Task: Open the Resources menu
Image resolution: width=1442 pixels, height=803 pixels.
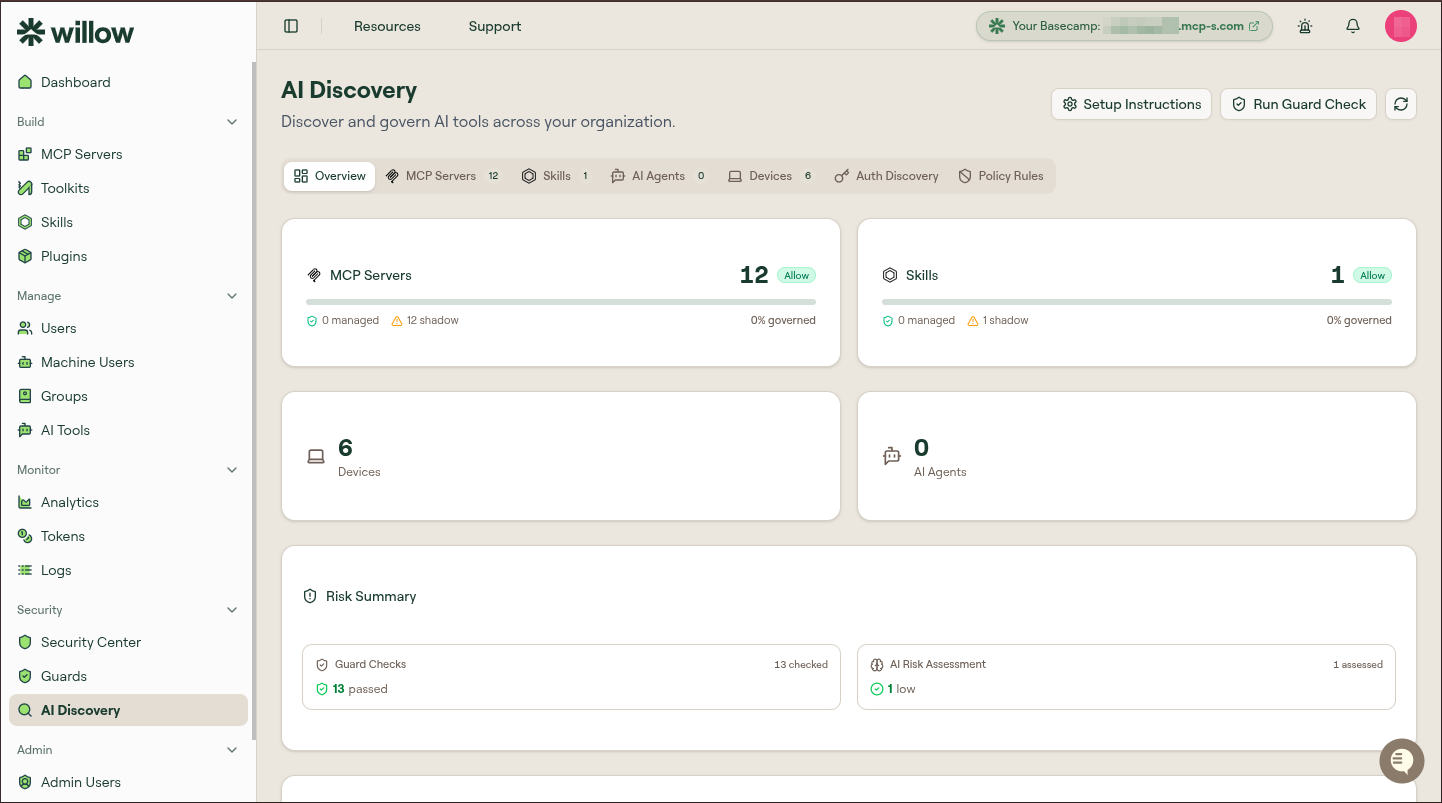Action: click(387, 26)
